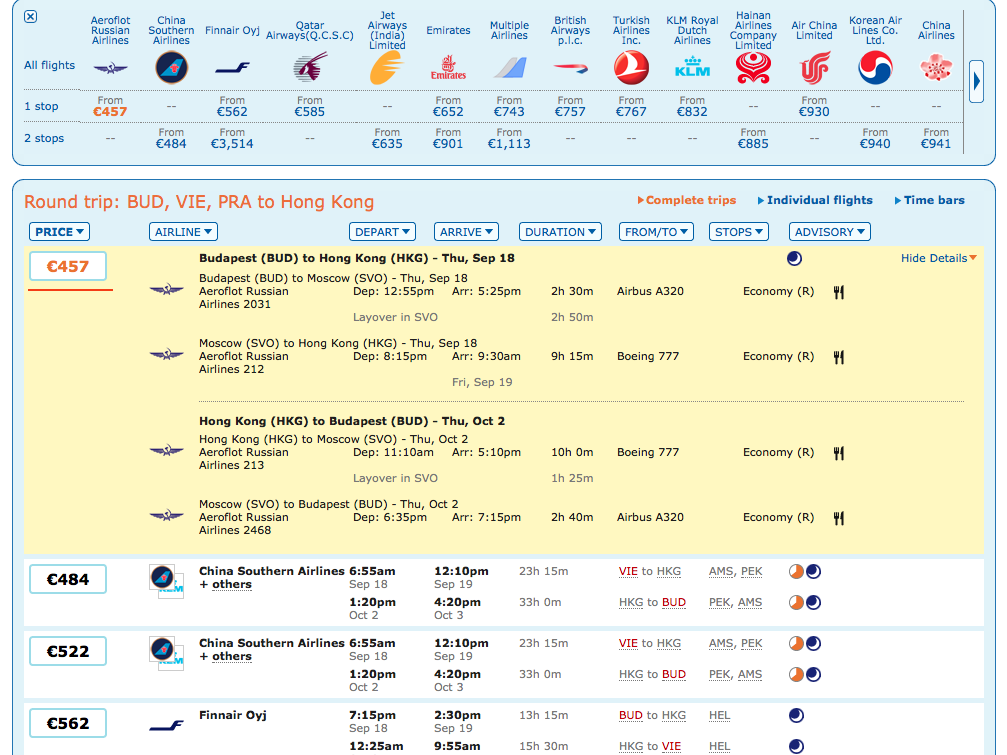Select the €562 price button

click(67, 724)
